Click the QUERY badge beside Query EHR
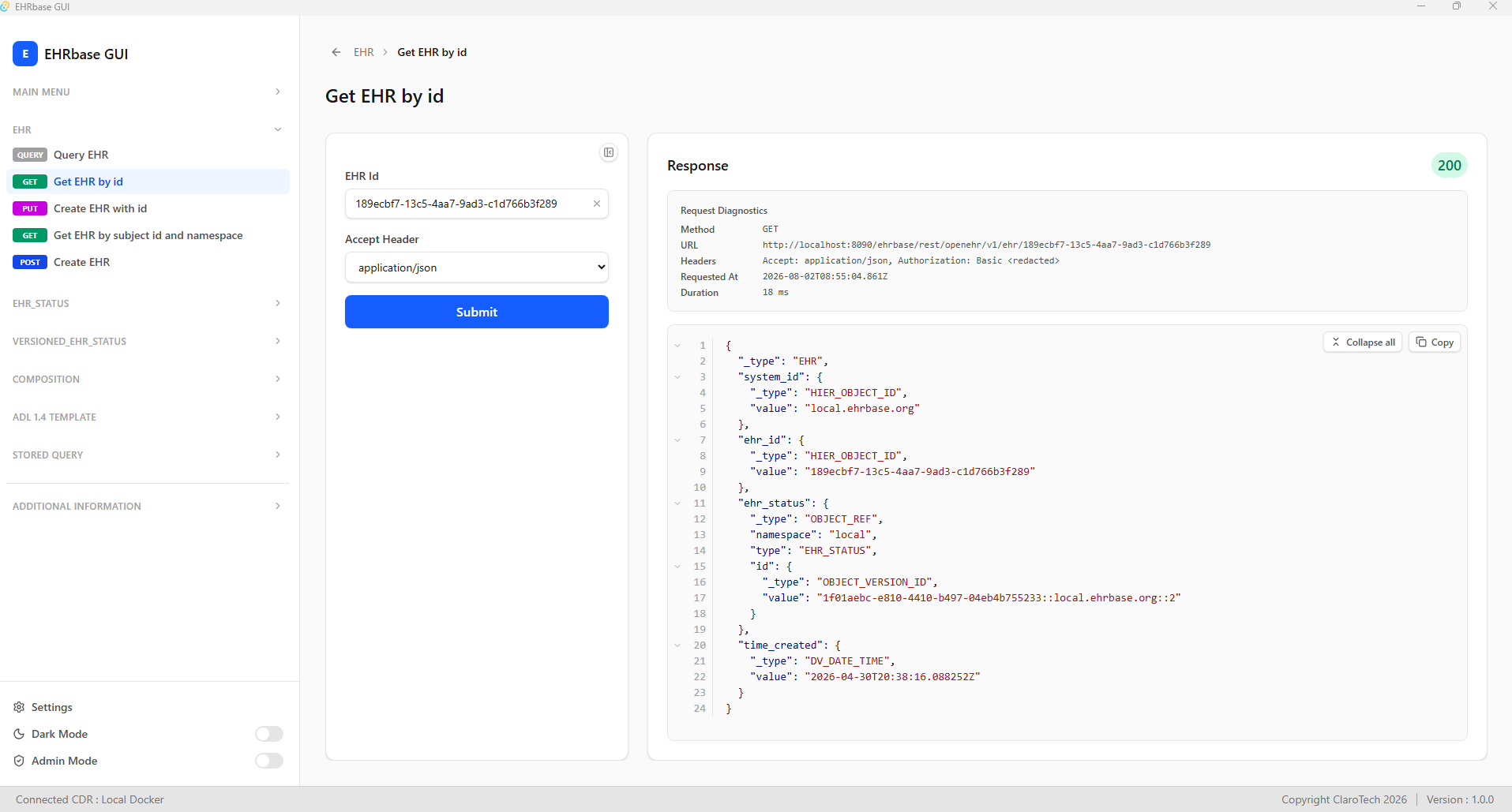 click(30, 155)
